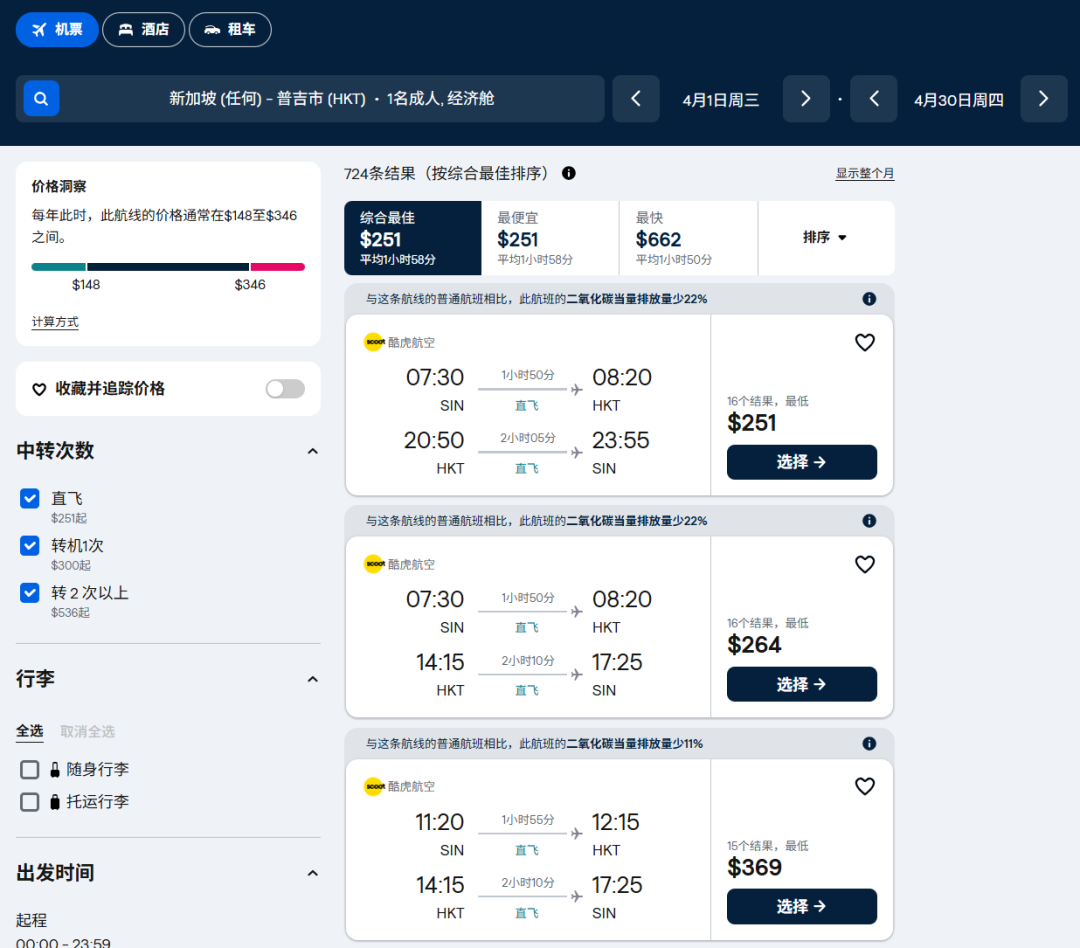Collapse the 行李 filter section
The height and width of the screenshot is (948, 1080).
click(x=312, y=679)
